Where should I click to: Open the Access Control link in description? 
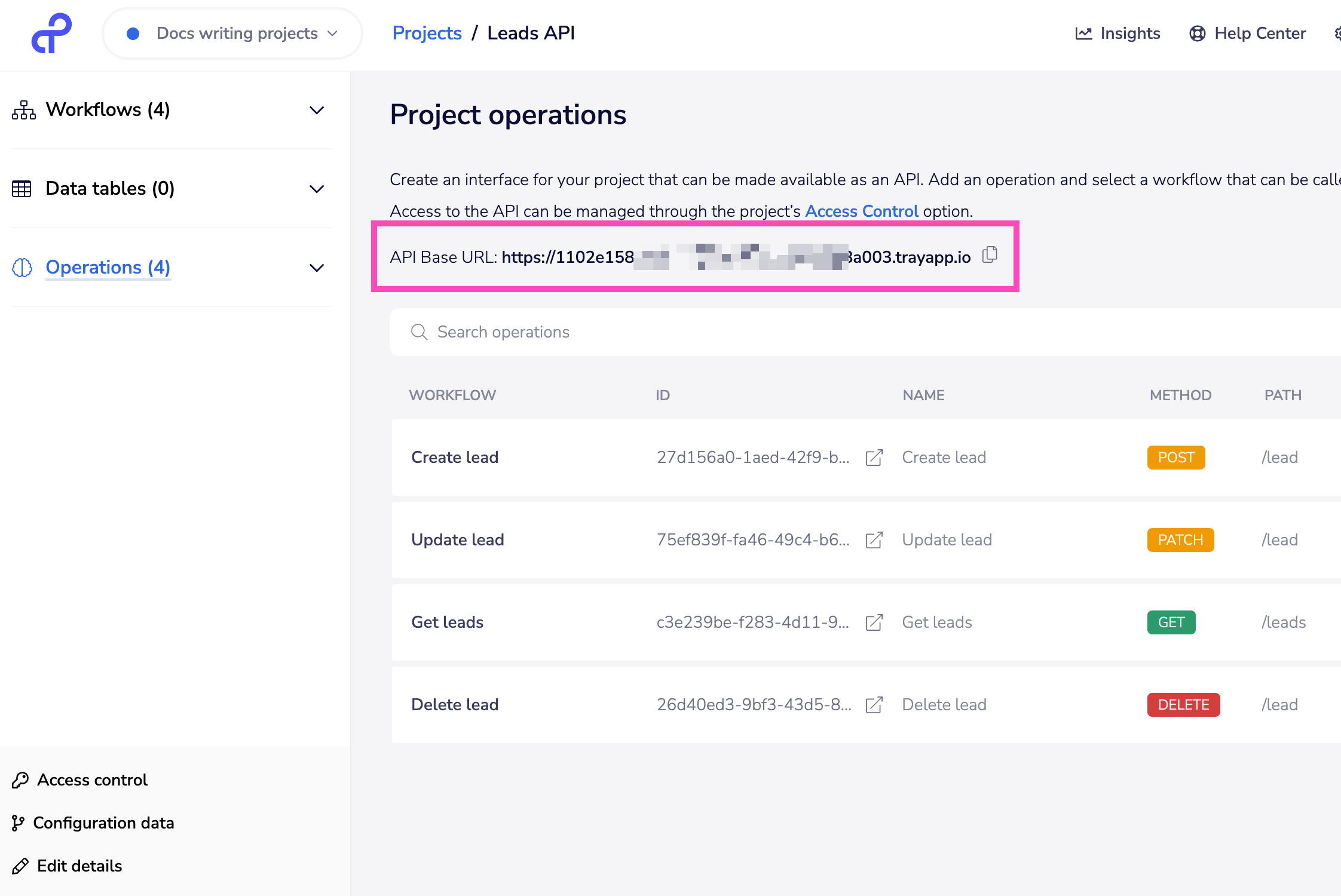pyautogui.click(x=861, y=211)
